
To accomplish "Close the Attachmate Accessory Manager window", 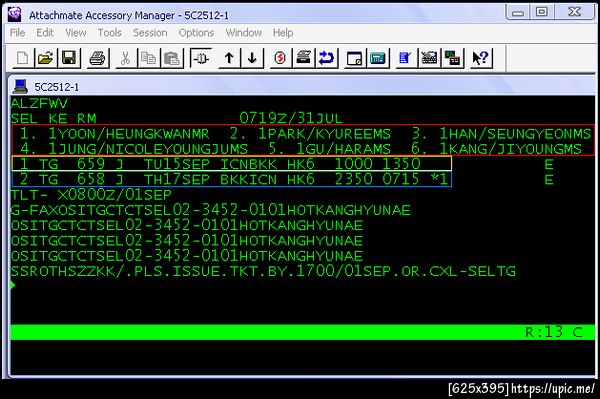I will tap(574, 12).
